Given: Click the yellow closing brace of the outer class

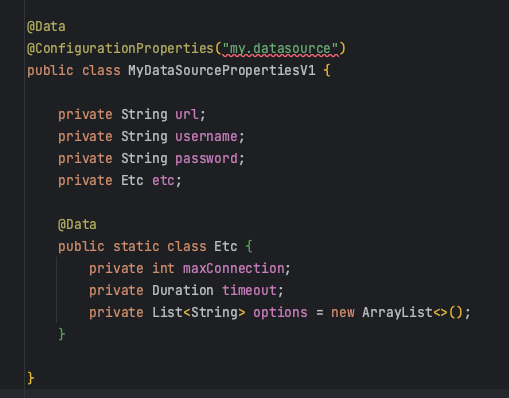Looking at the screenshot, I should tap(31, 378).
